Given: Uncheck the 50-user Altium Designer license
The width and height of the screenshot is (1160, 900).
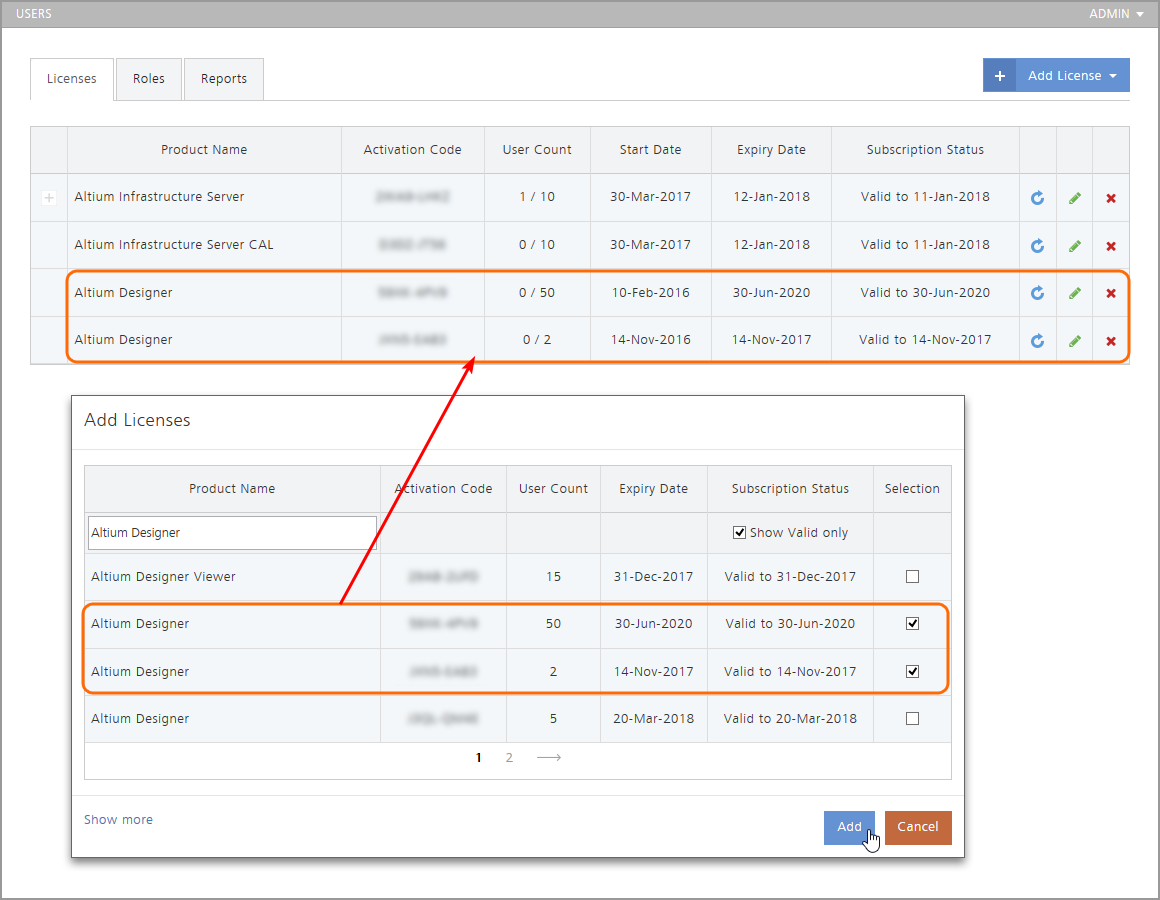Looking at the screenshot, I should pos(912,624).
